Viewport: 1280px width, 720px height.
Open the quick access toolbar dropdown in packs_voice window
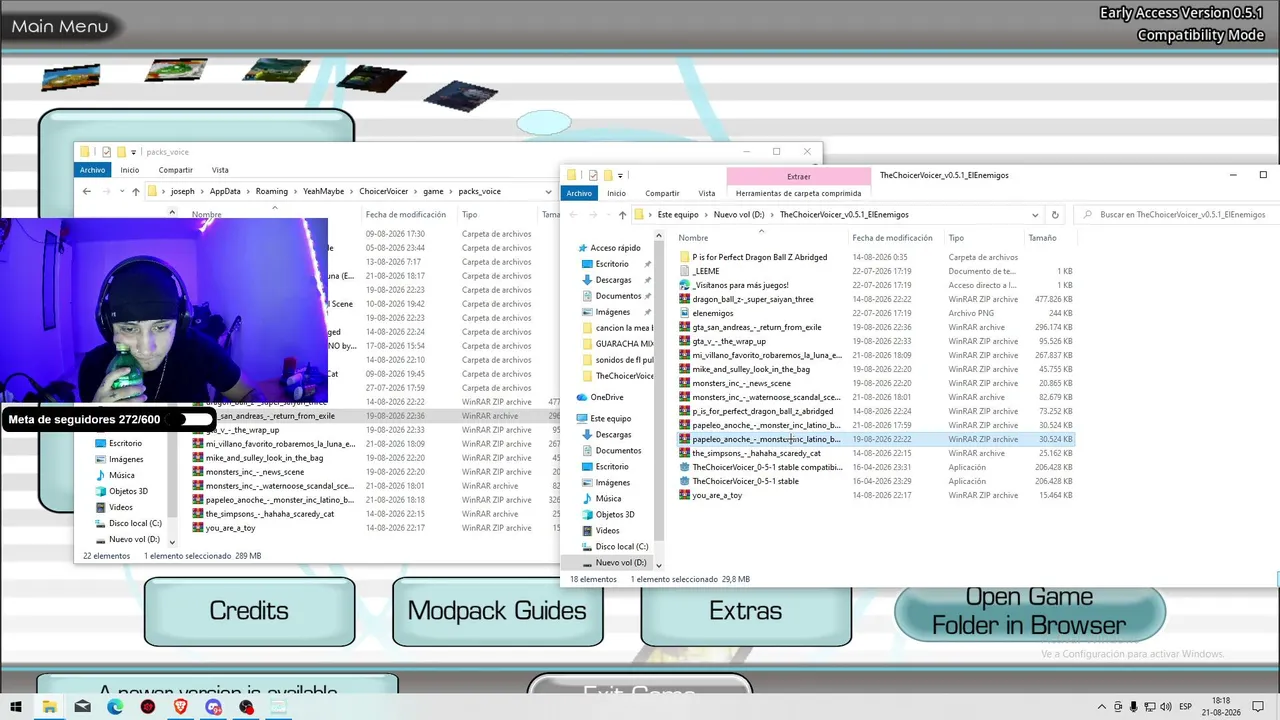click(134, 152)
